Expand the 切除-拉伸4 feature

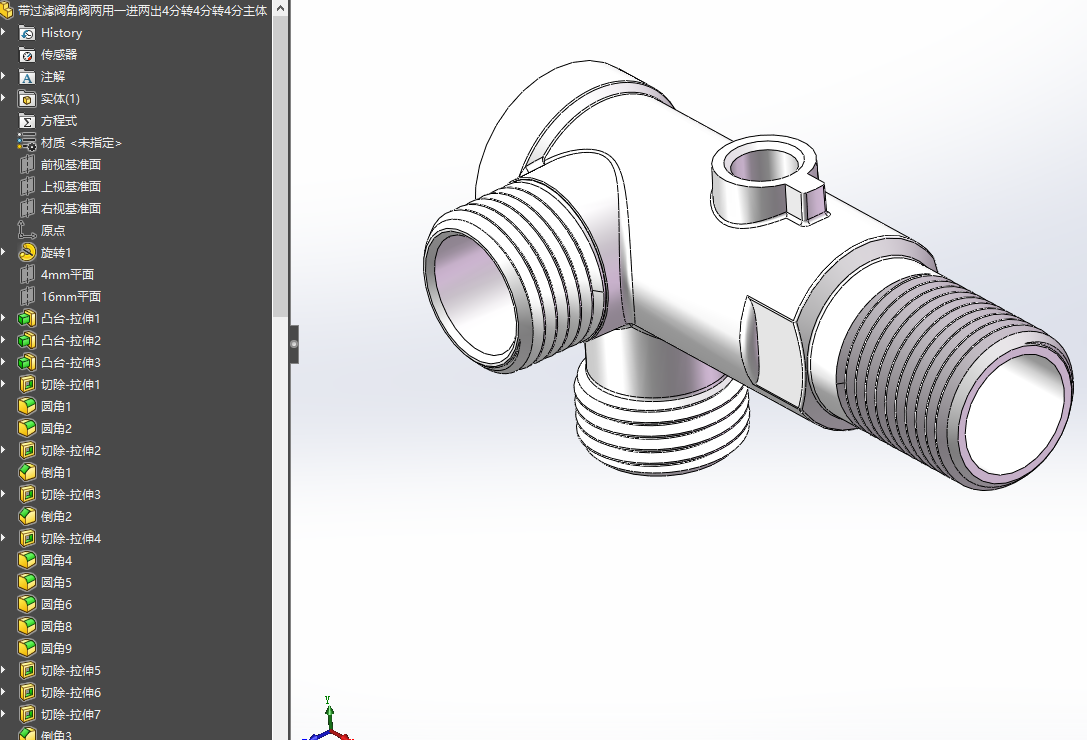click(x=3, y=539)
